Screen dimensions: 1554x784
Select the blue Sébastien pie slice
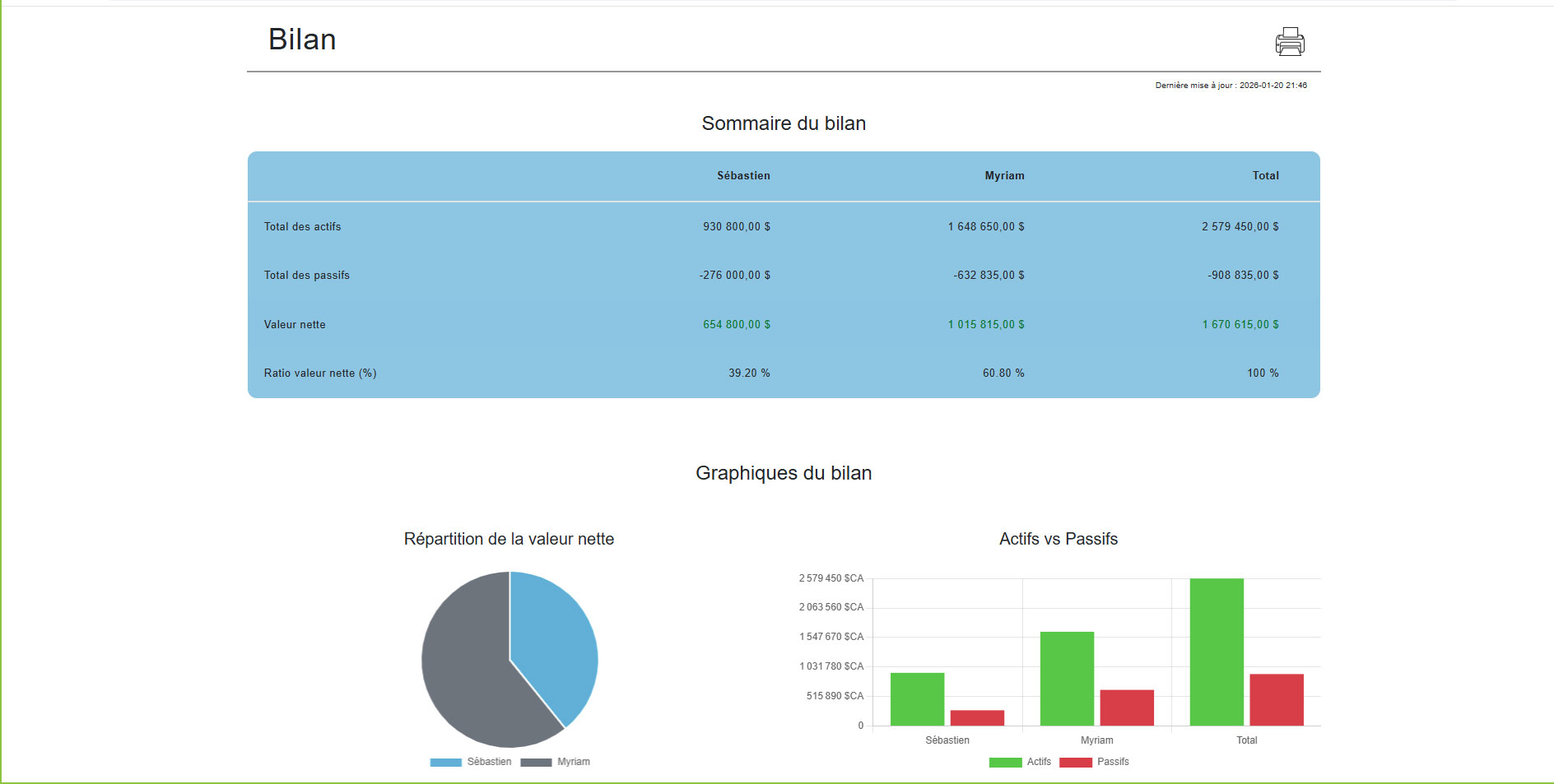(551, 642)
